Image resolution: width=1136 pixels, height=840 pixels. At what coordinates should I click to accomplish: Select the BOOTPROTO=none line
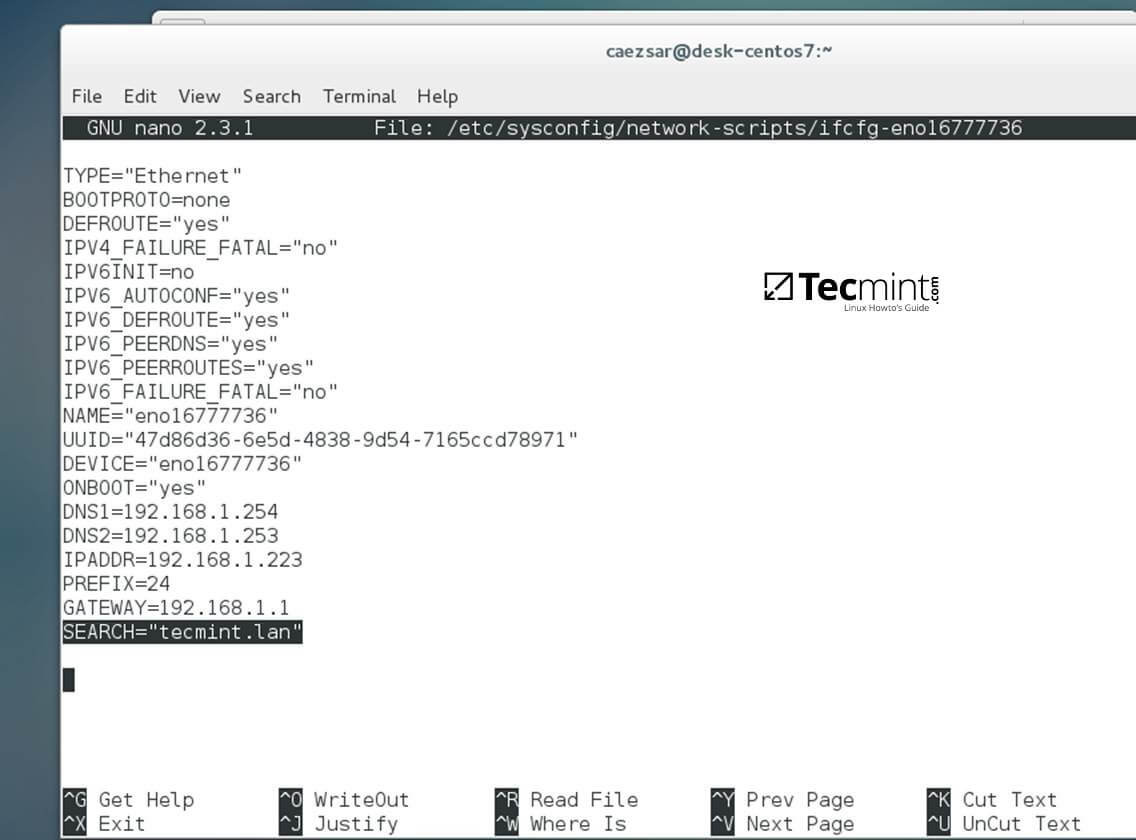(146, 200)
